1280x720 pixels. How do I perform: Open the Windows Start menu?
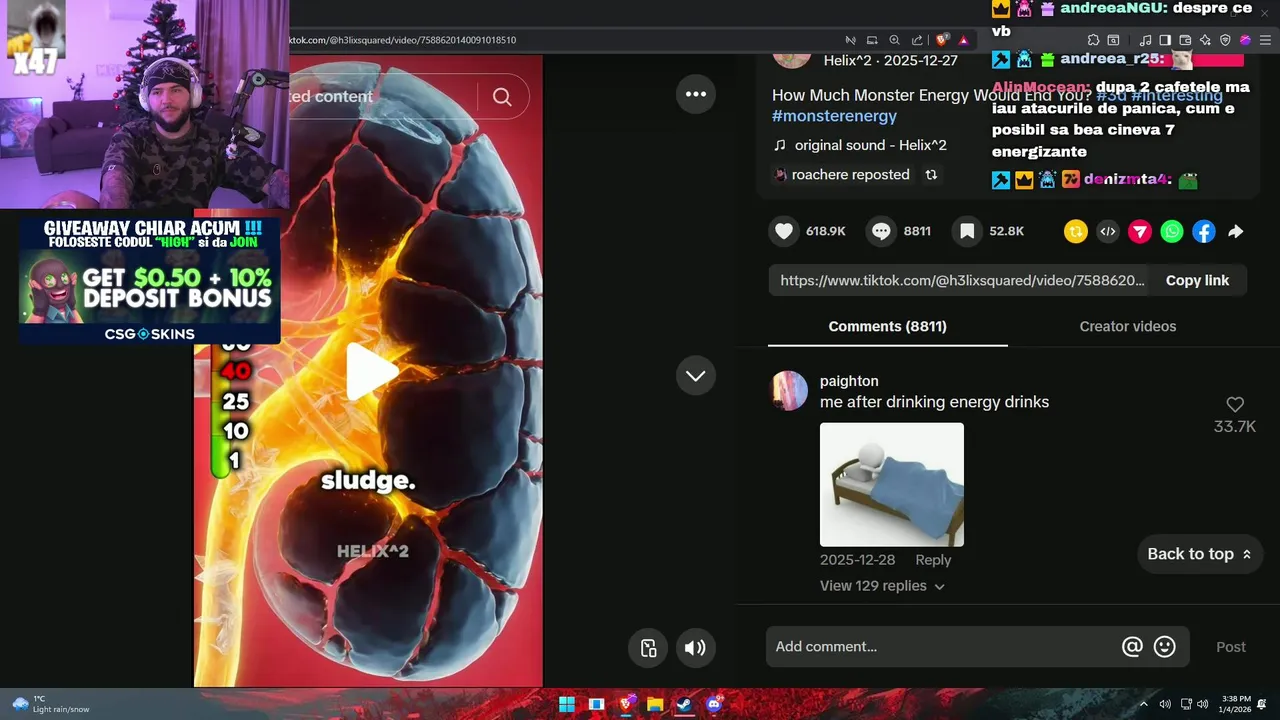pos(567,704)
